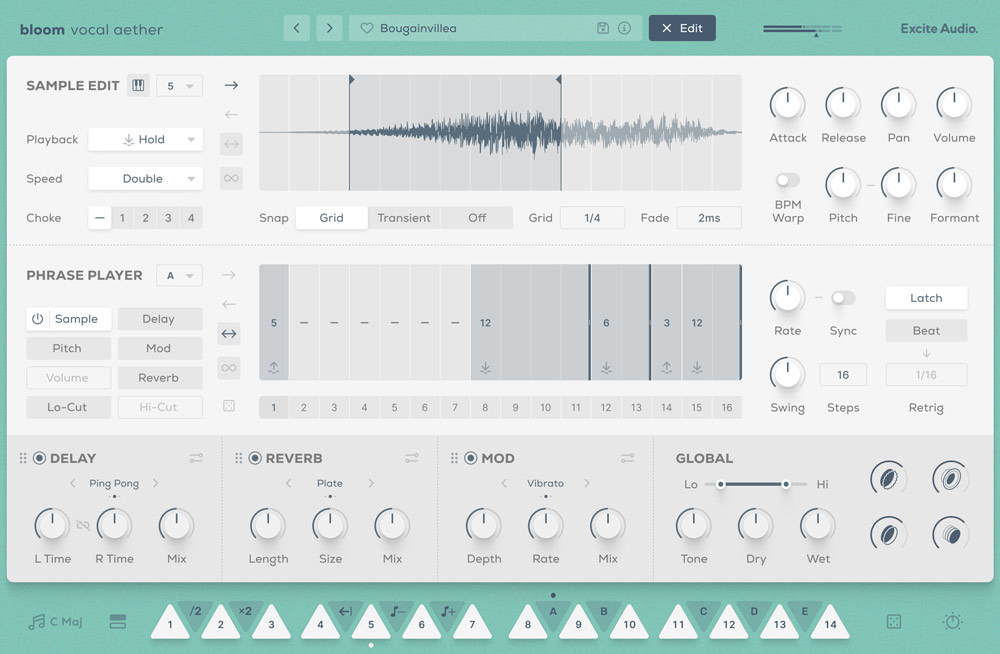Open the preset info panel
1000x654 pixels.
(x=626, y=28)
